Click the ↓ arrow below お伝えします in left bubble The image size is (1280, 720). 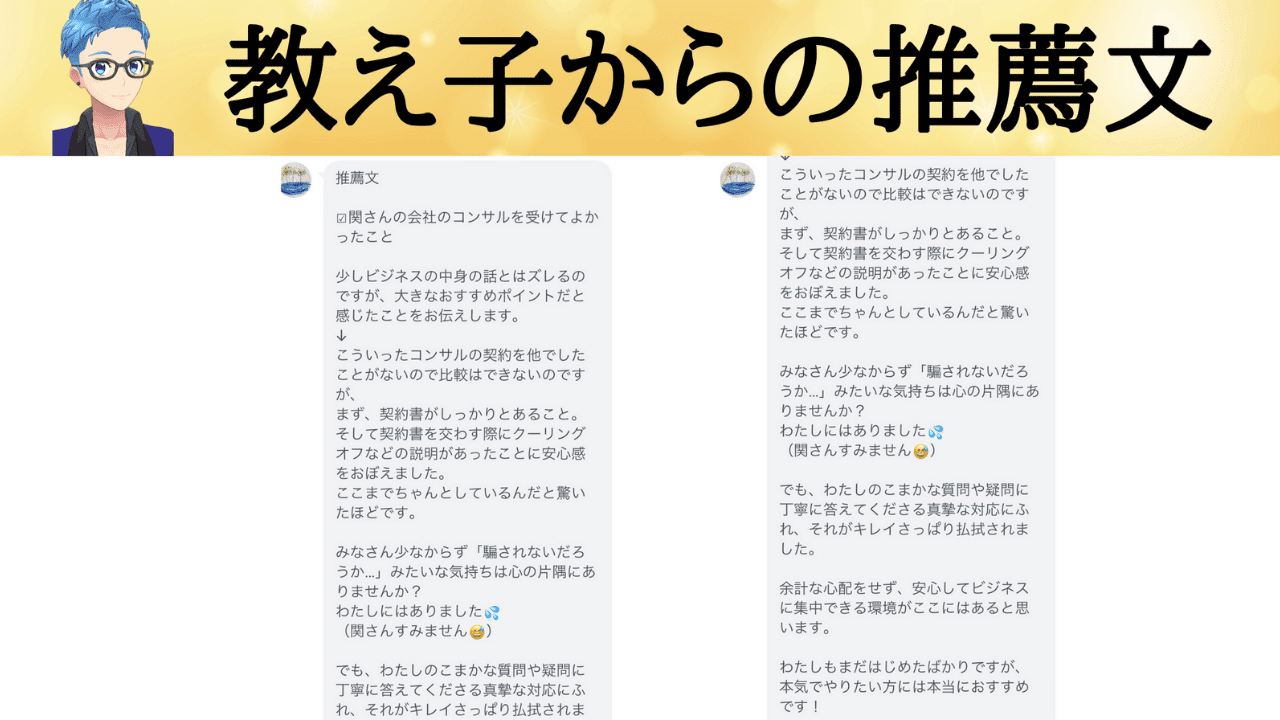click(341, 335)
